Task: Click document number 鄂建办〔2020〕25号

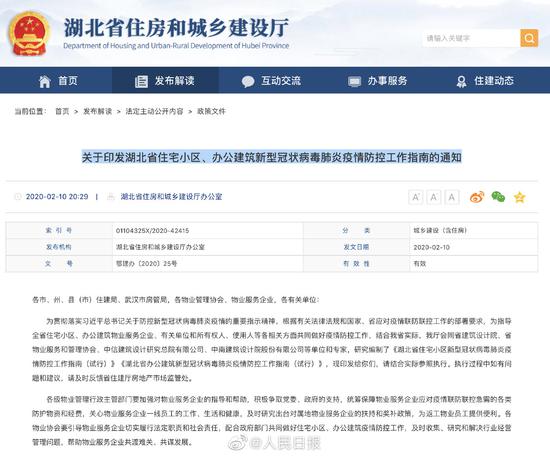Action: tap(147, 263)
